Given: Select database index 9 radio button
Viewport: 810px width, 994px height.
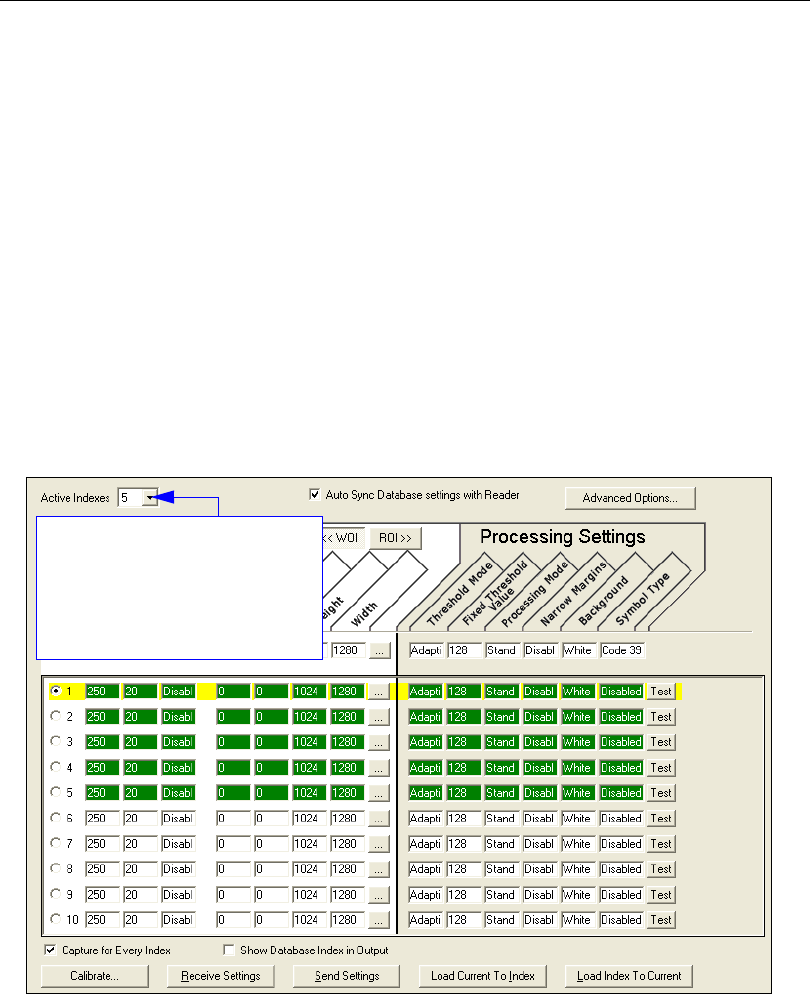Looking at the screenshot, I should click(56, 894).
